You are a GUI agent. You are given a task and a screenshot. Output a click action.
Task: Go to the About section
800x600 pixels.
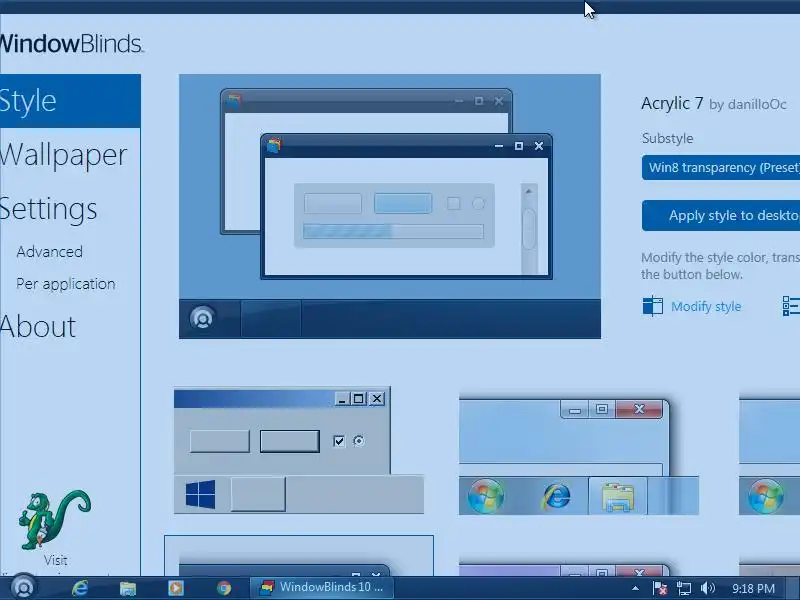pos(38,327)
